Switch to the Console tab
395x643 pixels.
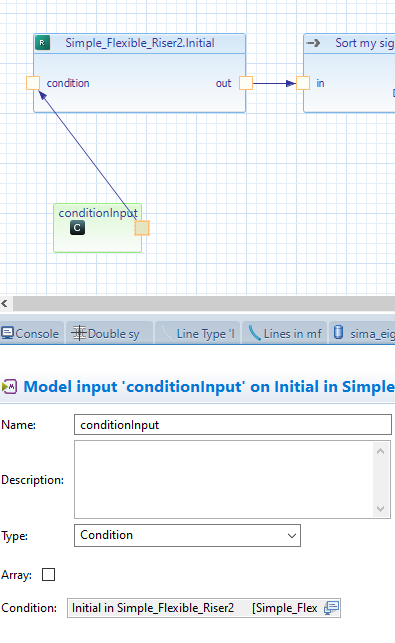coord(32,333)
